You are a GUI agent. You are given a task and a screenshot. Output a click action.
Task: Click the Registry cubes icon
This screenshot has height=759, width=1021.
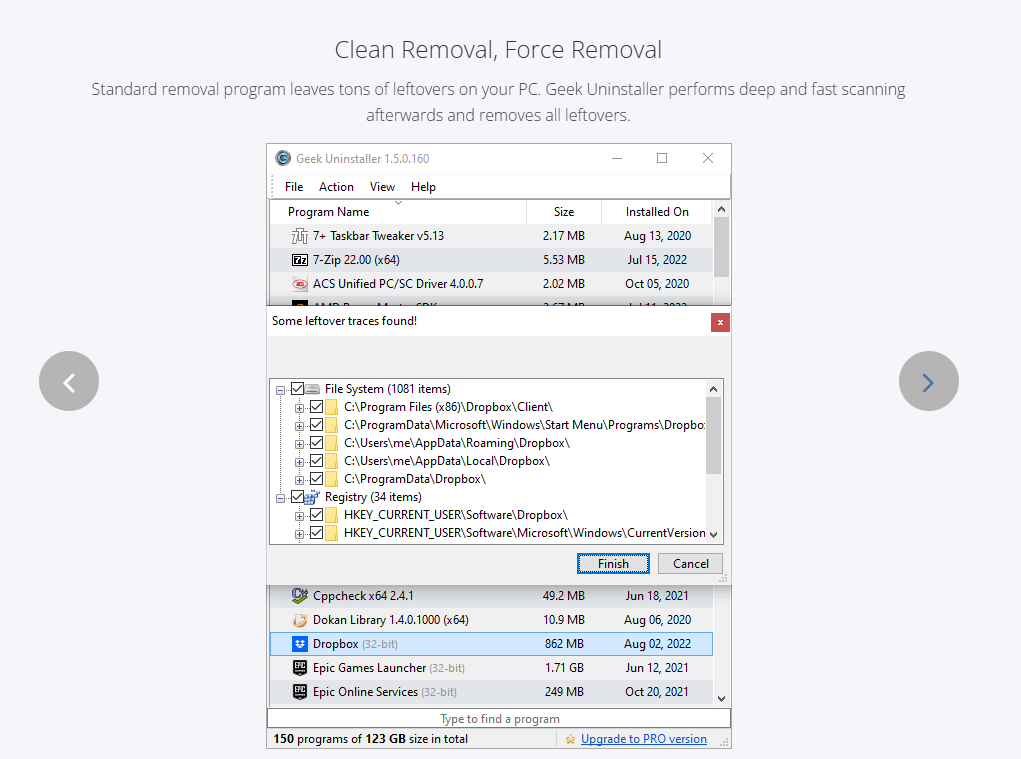coord(313,497)
